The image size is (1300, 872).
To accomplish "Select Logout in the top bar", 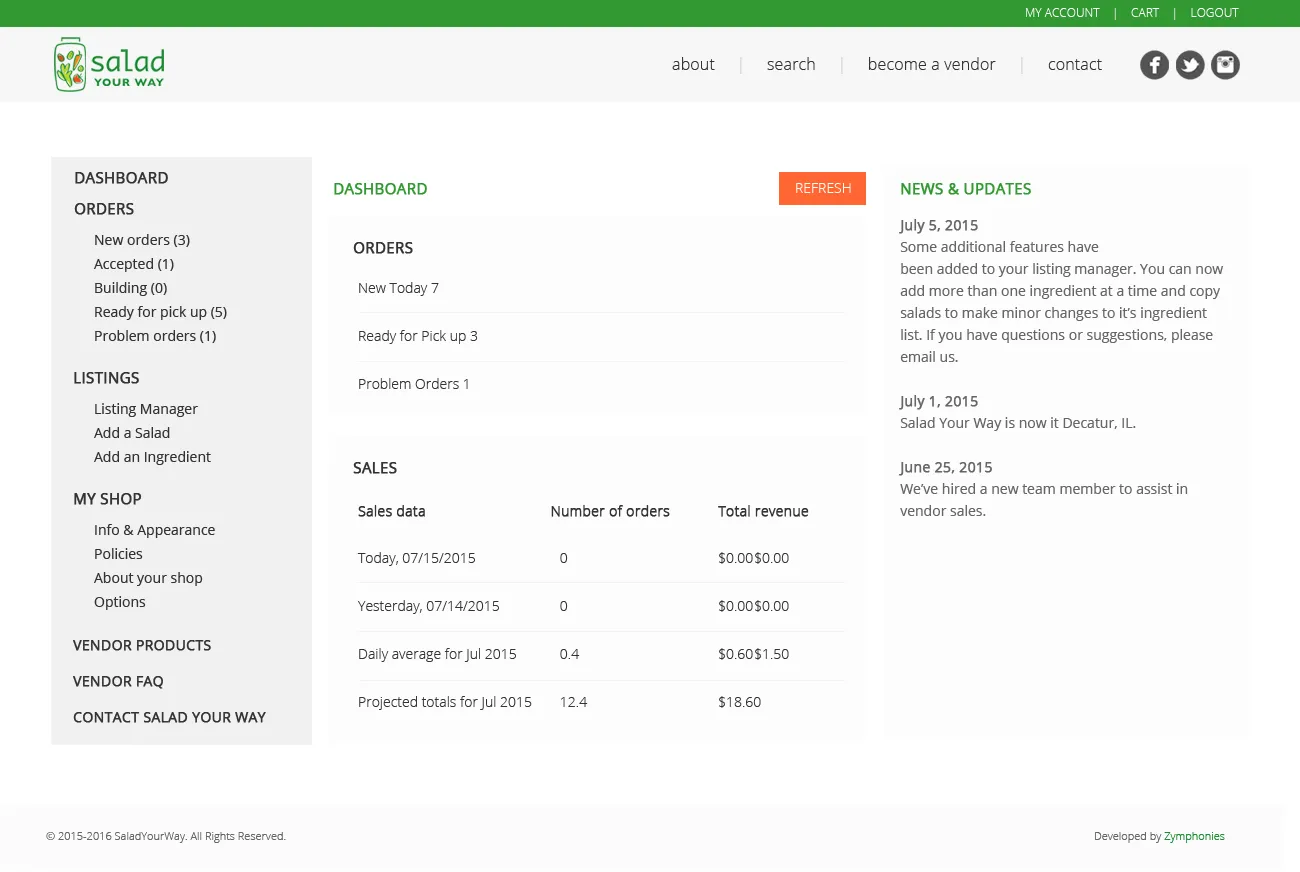I will pyautogui.click(x=1214, y=13).
